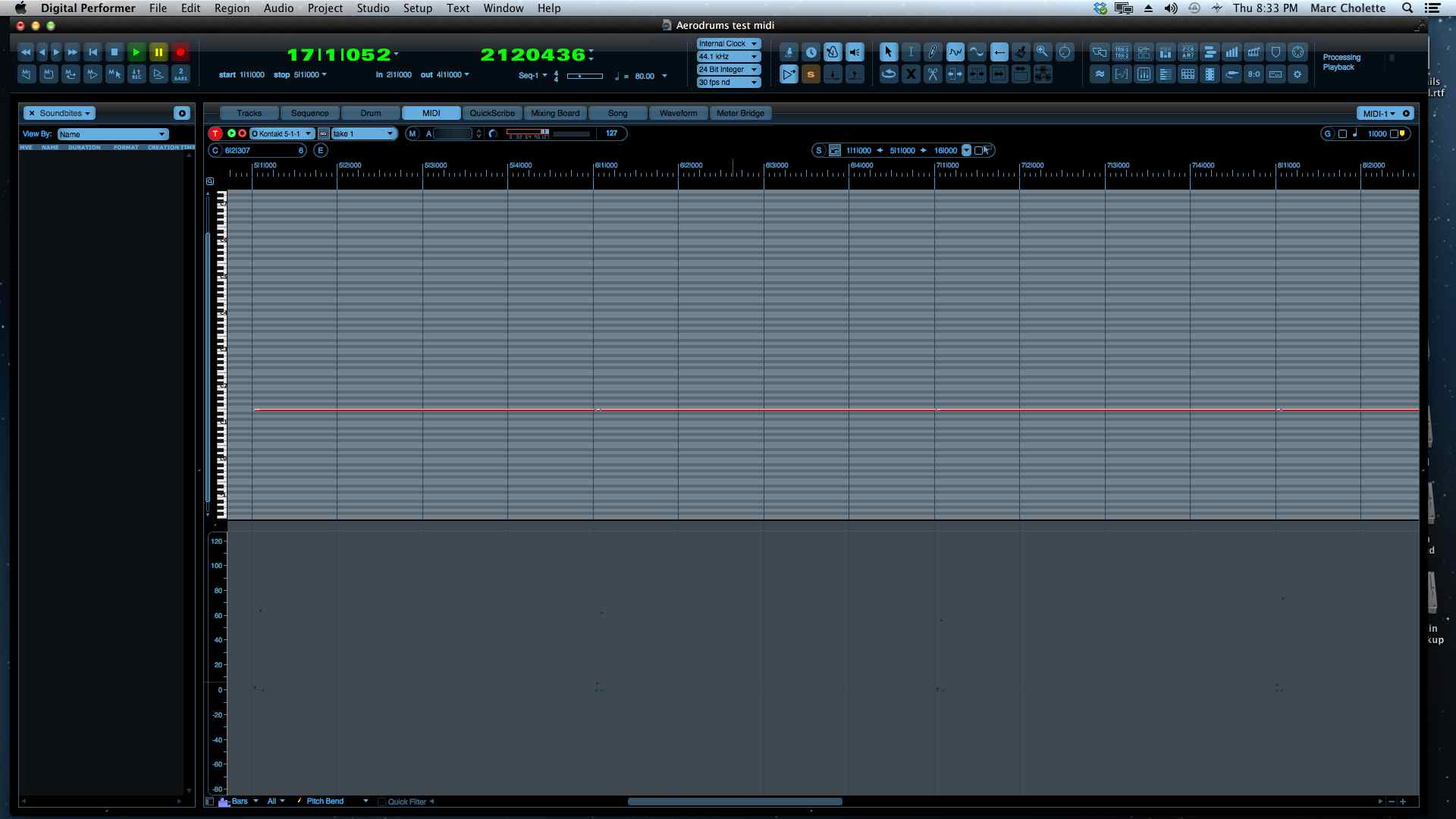Open the take 1 dropdown
This screenshot has width=1456, height=819.
pos(364,134)
